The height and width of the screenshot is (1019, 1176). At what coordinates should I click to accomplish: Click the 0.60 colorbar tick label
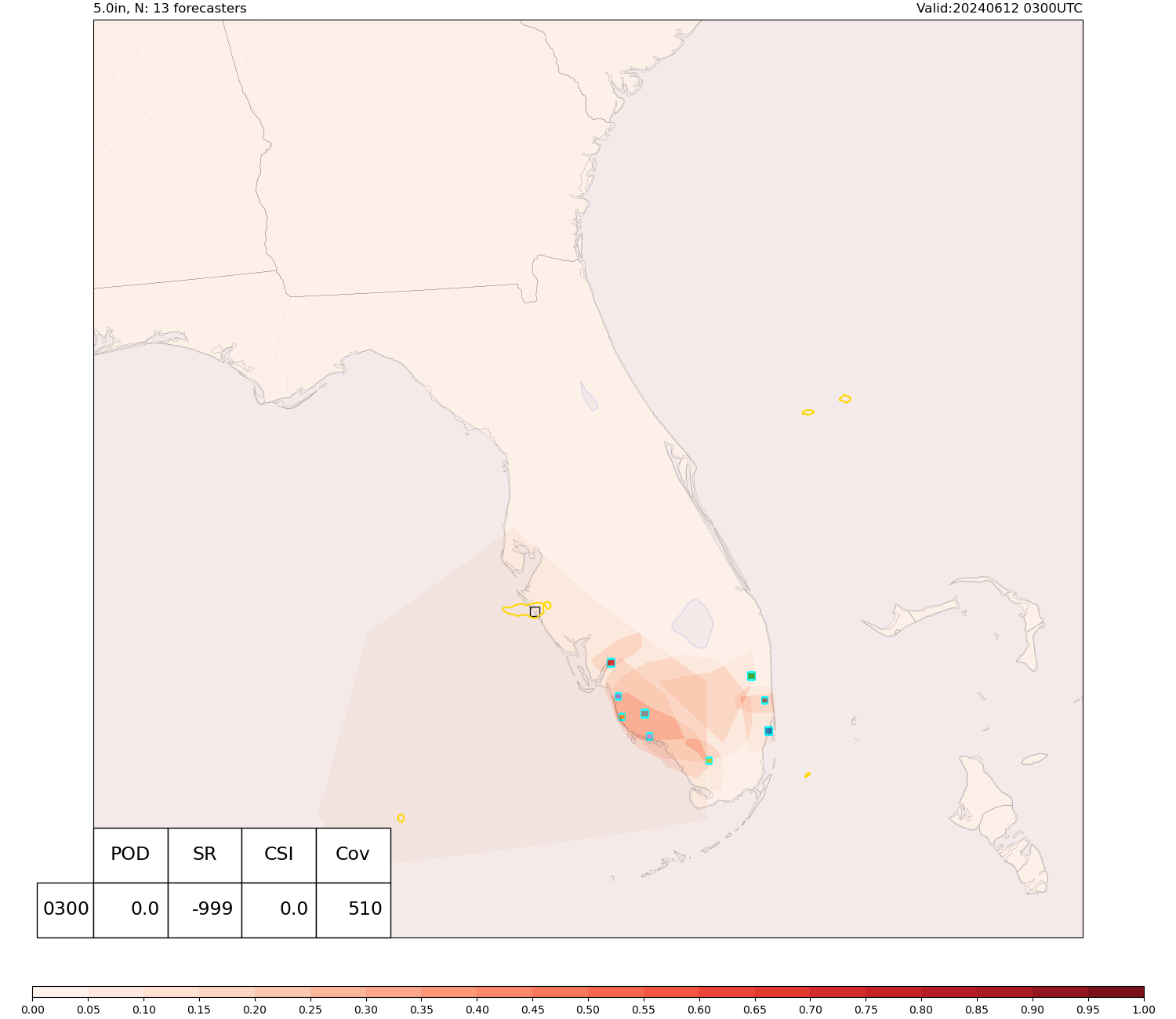click(x=699, y=1010)
